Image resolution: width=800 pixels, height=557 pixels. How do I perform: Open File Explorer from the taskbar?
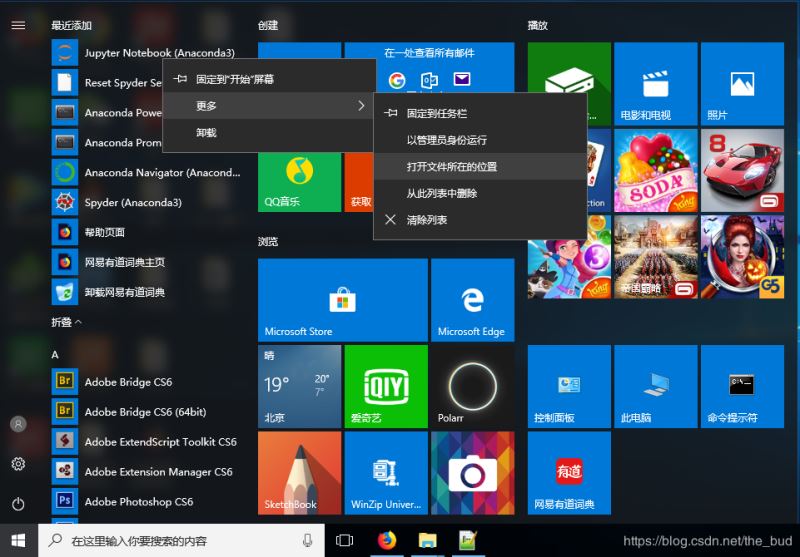(x=428, y=540)
